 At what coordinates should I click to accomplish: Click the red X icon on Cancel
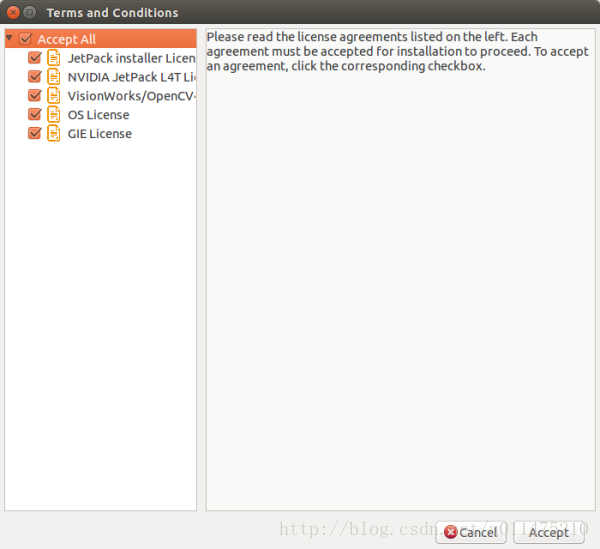pyautogui.click(x=451, y=532)
